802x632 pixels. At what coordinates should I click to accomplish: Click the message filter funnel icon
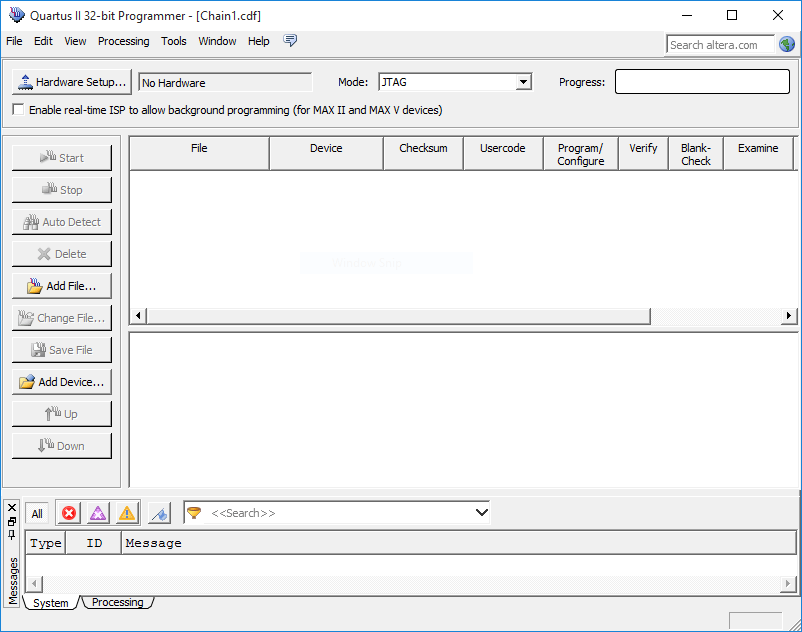tap(194, 512)
